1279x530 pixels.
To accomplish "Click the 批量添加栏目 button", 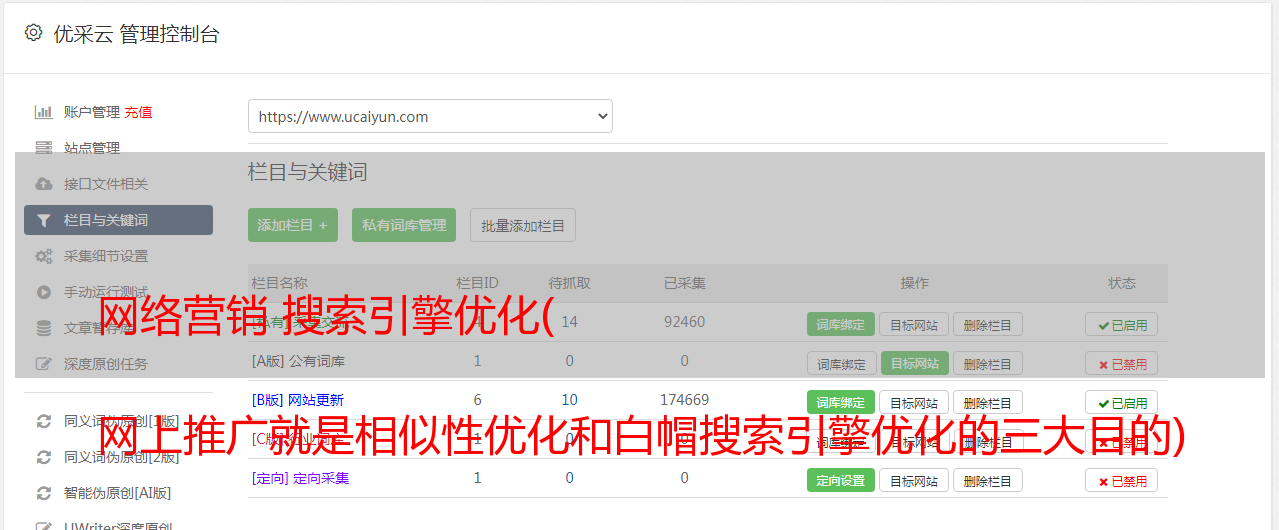I will [x=523, y=225].
